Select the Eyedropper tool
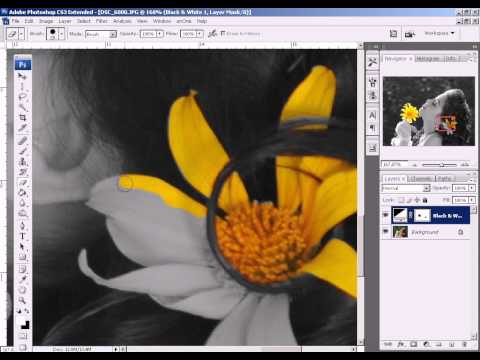 click(x=22, y=279)
